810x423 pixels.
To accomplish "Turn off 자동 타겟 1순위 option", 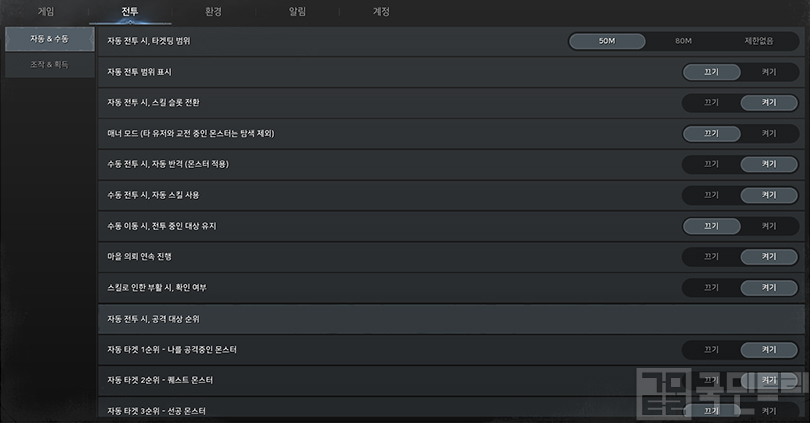I will (x=711, y=350).
